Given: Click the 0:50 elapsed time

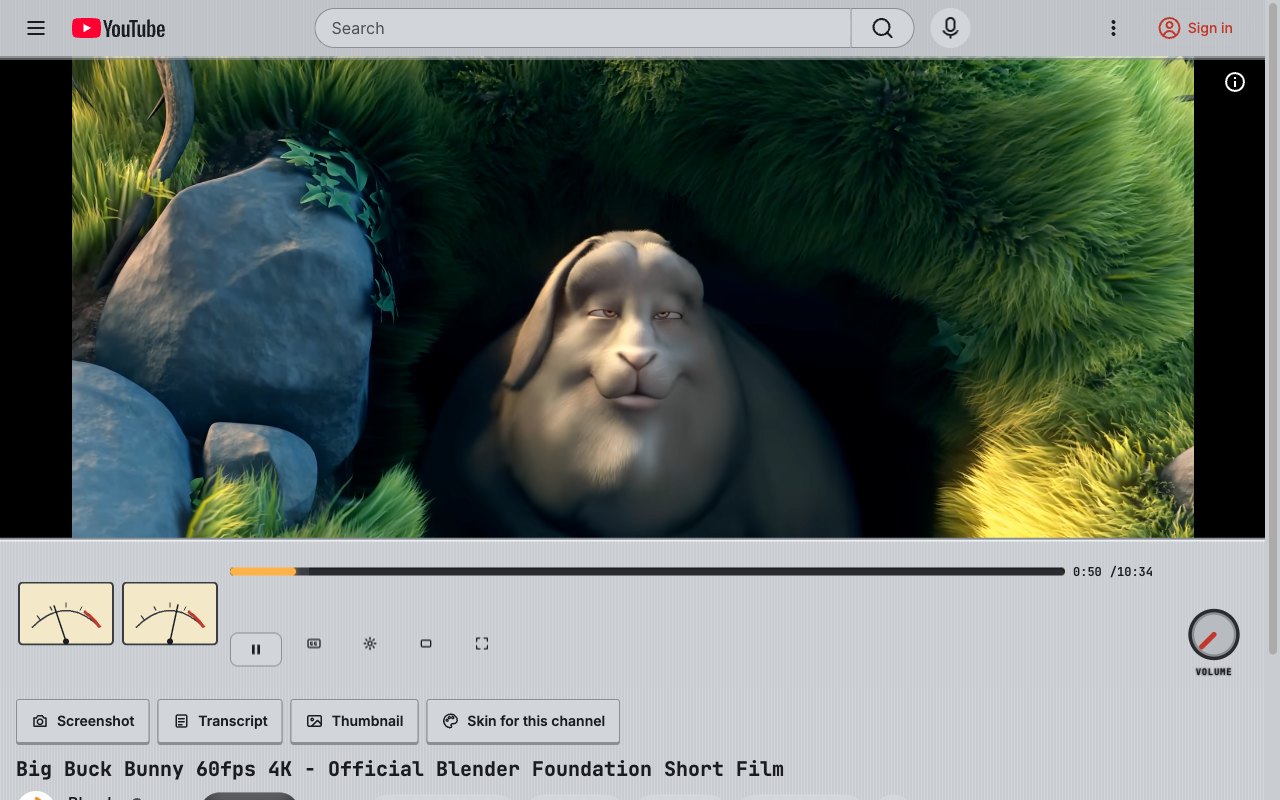Looking at the screenshot, I should (1087, 572).
